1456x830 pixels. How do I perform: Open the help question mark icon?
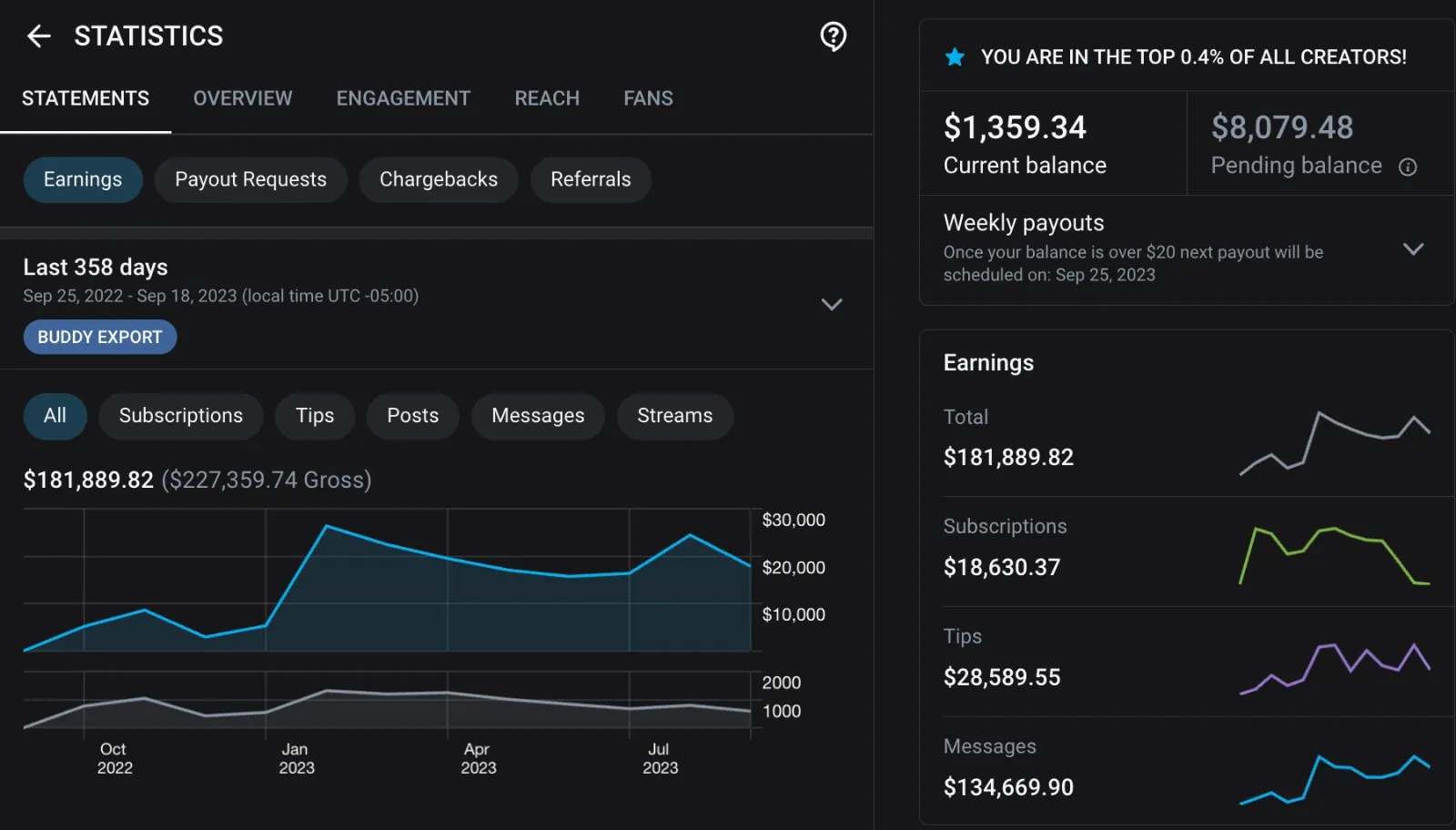pyautogui.click(x=833, y=36)
